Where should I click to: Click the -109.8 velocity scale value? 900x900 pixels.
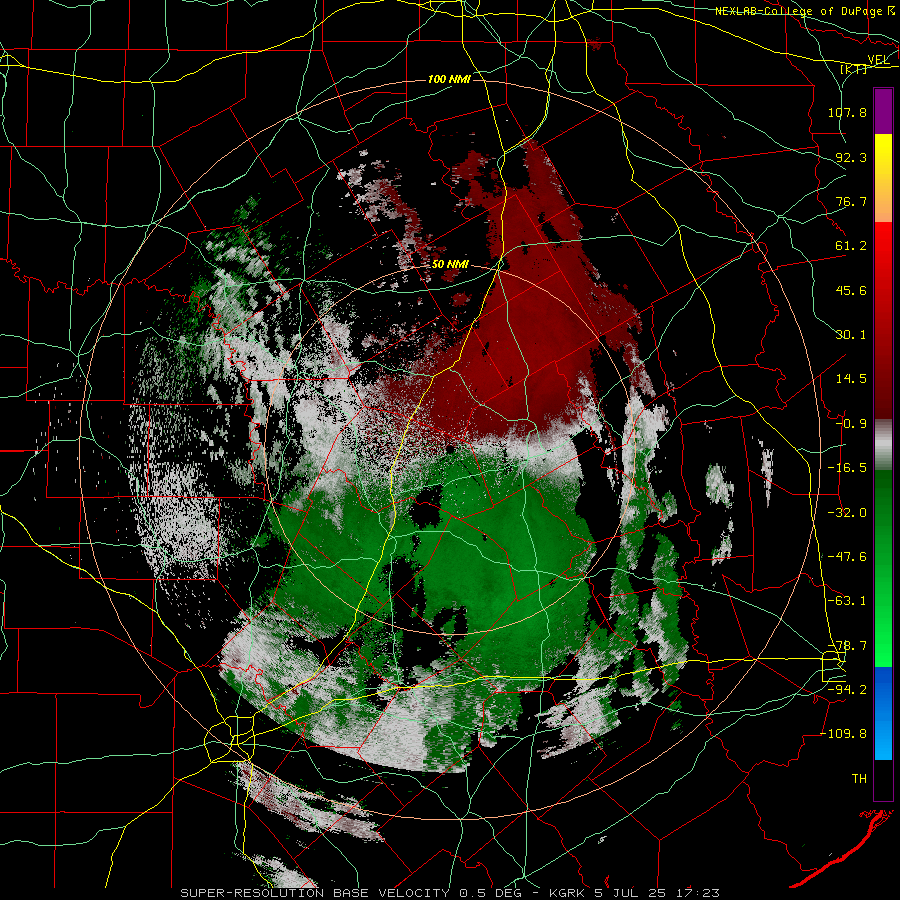coord(844,734)
